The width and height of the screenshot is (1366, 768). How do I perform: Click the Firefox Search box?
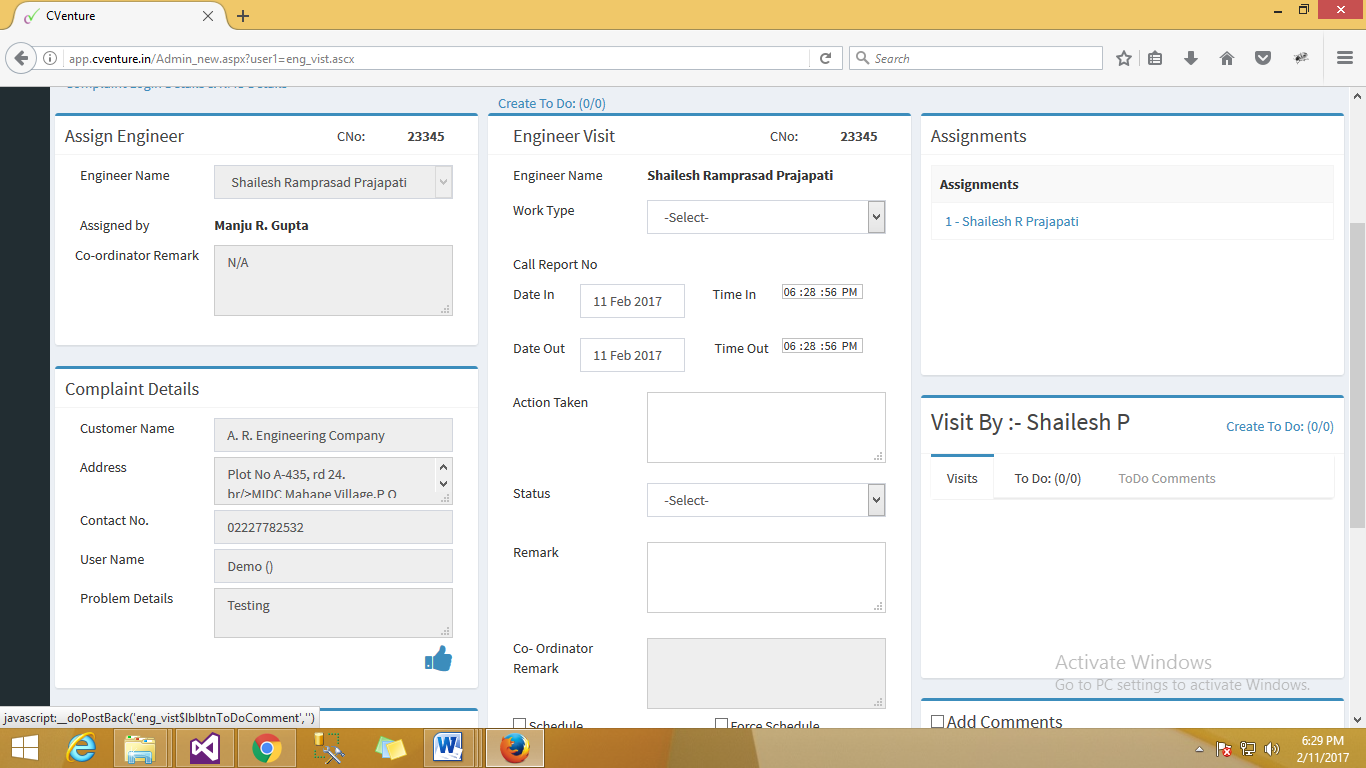[976, 58]
